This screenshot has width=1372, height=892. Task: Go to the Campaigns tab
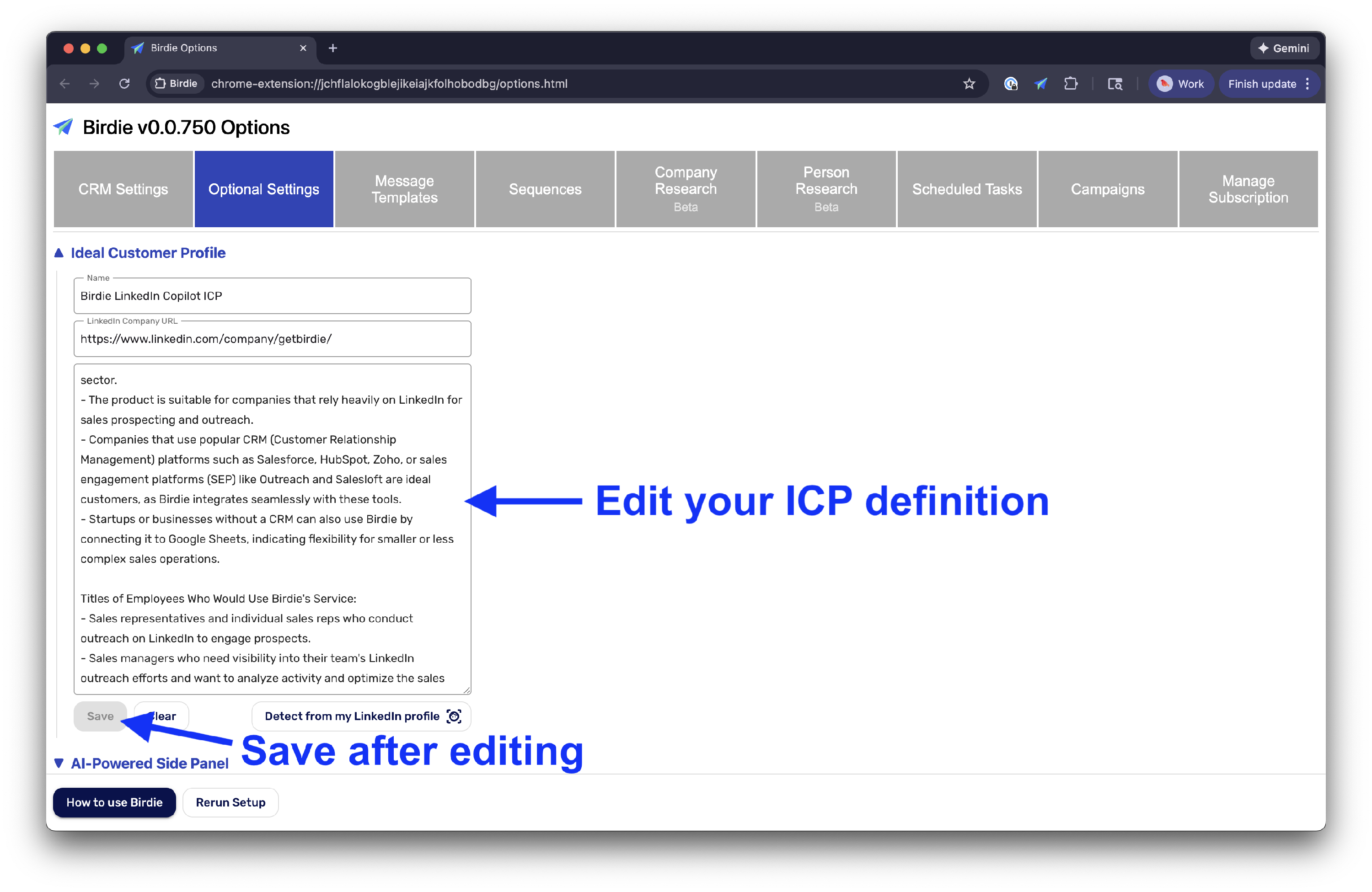pyautogui.click(x=1107, y=189)
